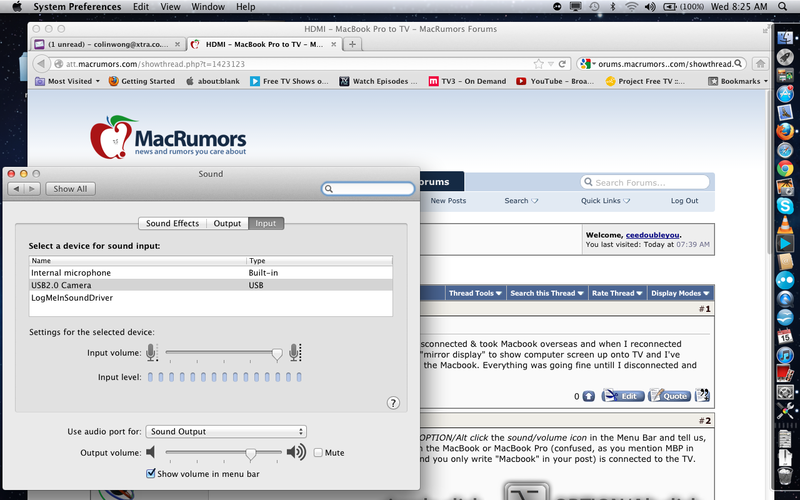
Task: Launch Safari from the Dock
Action: 785,150
